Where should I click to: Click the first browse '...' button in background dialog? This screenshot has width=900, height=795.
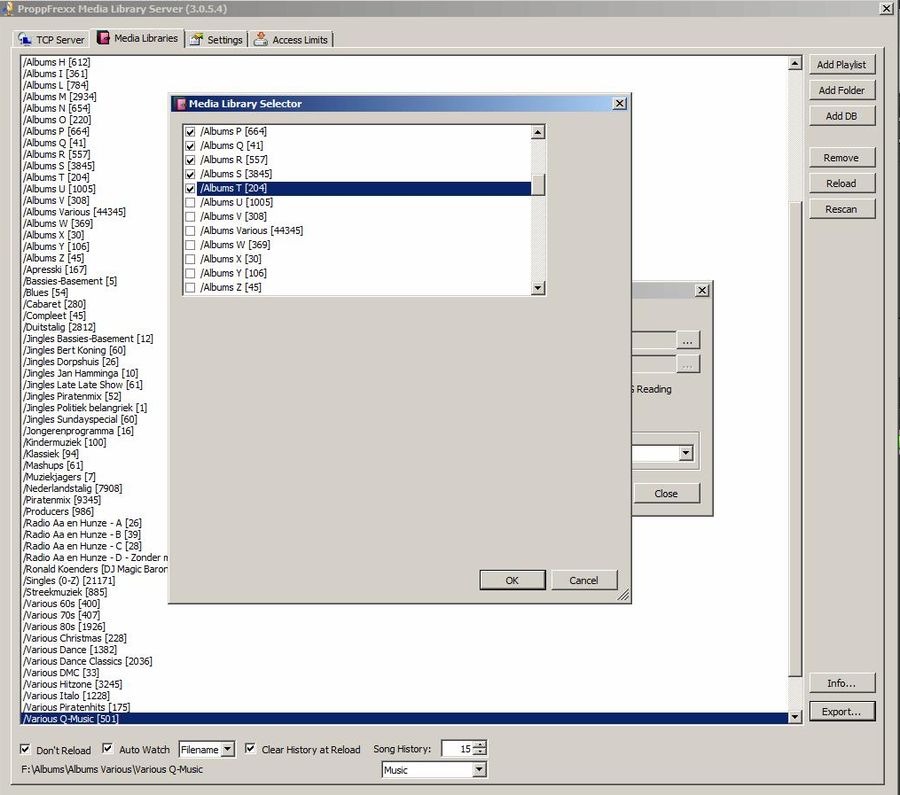coord(688,340)
